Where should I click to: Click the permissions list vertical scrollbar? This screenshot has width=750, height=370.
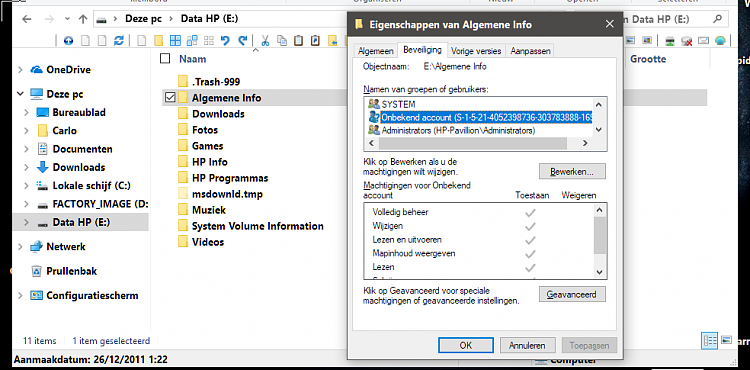(600, 241)
